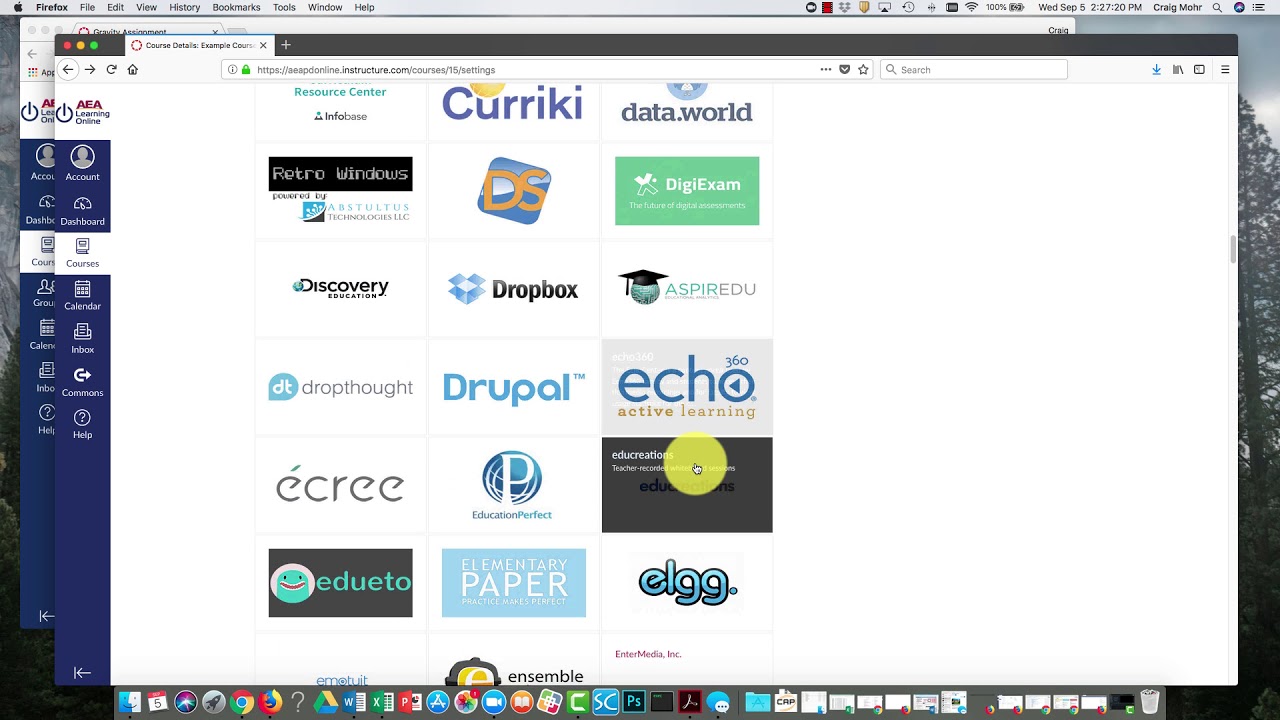The width and height of the screenshot is (1280, 720).
Task: Click the Firefox Search field
Action: pyautogui.click(x=974, y=69)
